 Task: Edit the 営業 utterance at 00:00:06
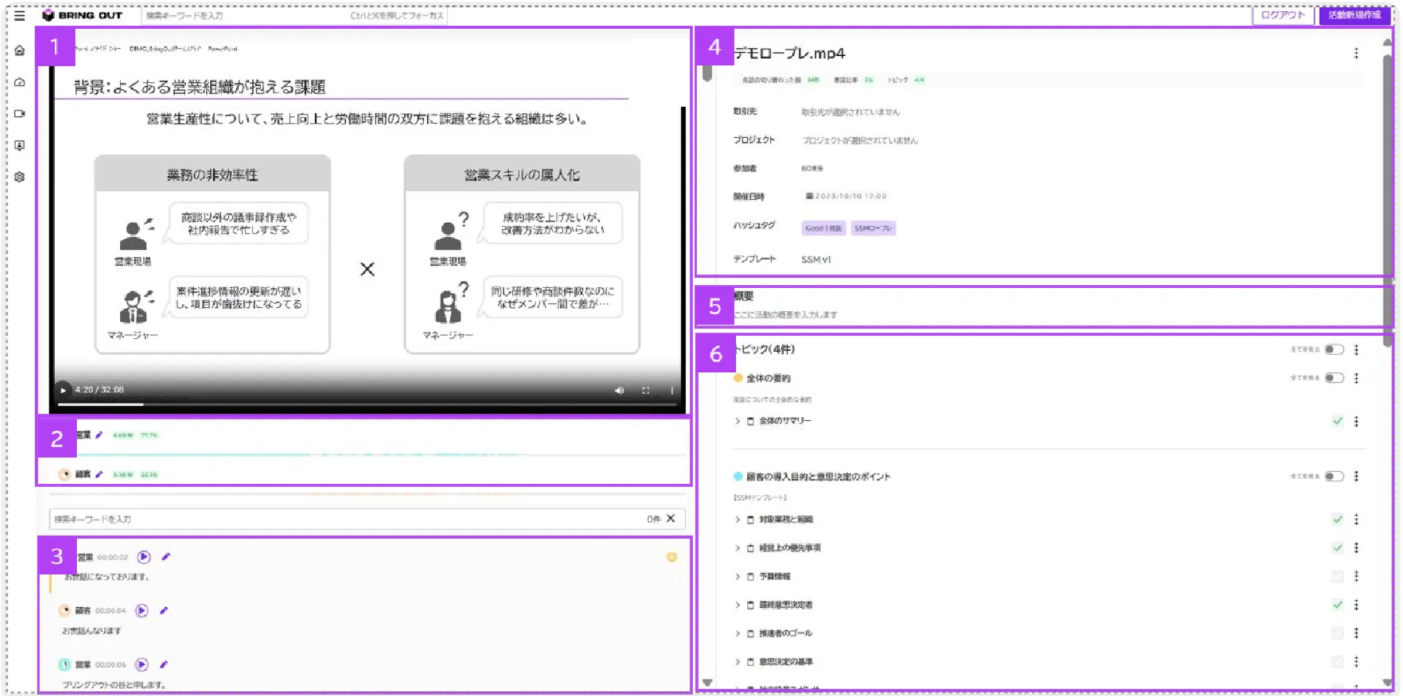164,664
